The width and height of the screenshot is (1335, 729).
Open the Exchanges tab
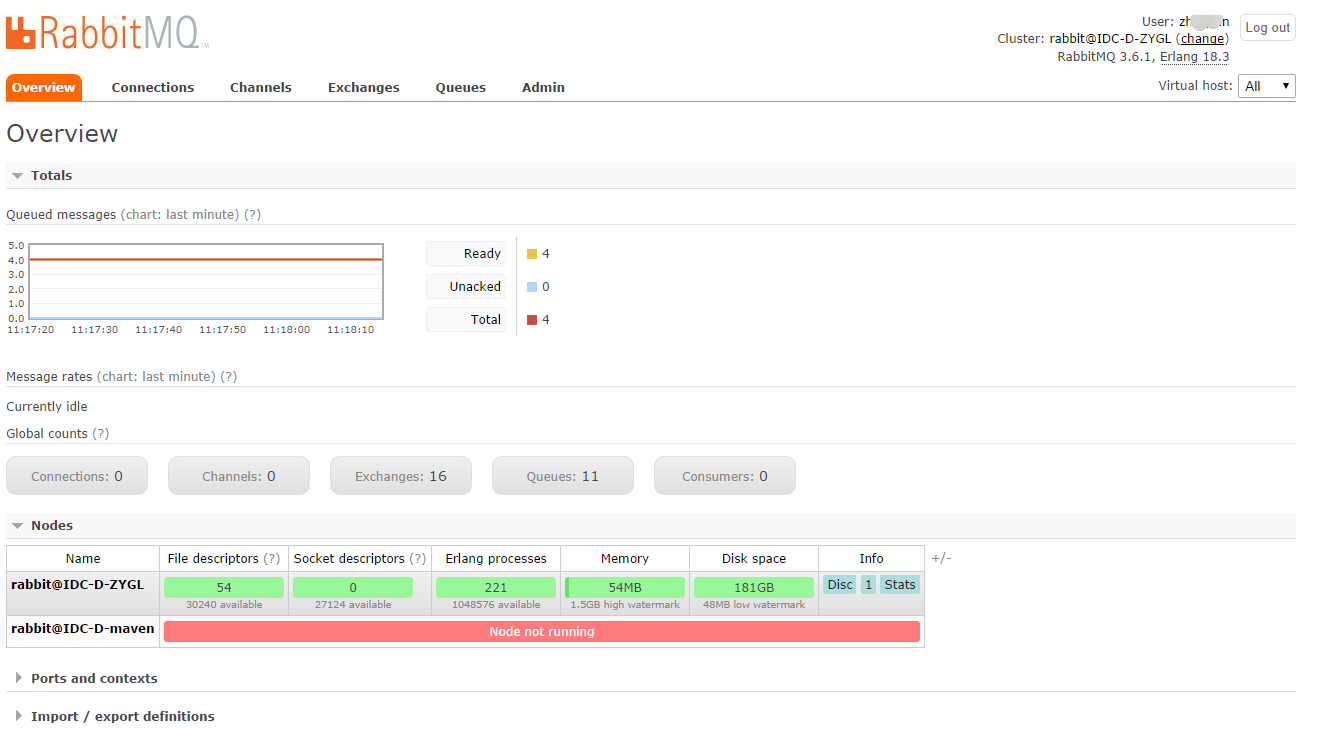click(364, 87)
